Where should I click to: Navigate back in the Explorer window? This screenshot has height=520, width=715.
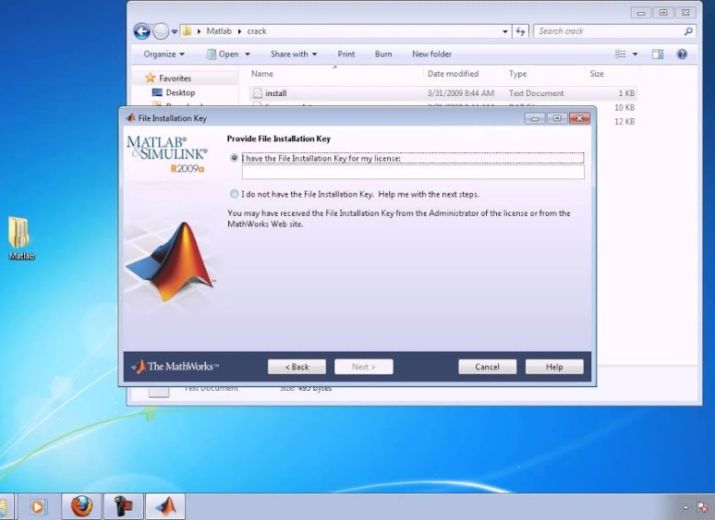coord(142,31)
